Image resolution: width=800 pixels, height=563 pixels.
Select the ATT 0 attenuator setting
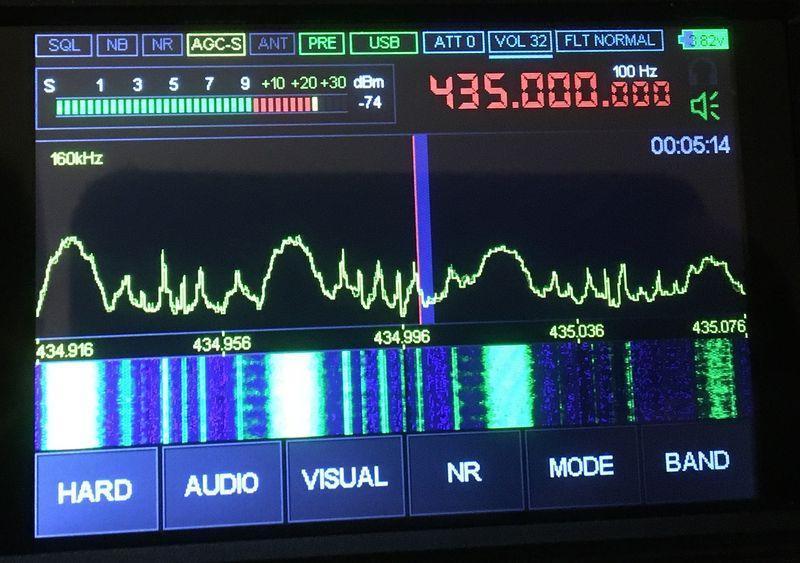453,43
